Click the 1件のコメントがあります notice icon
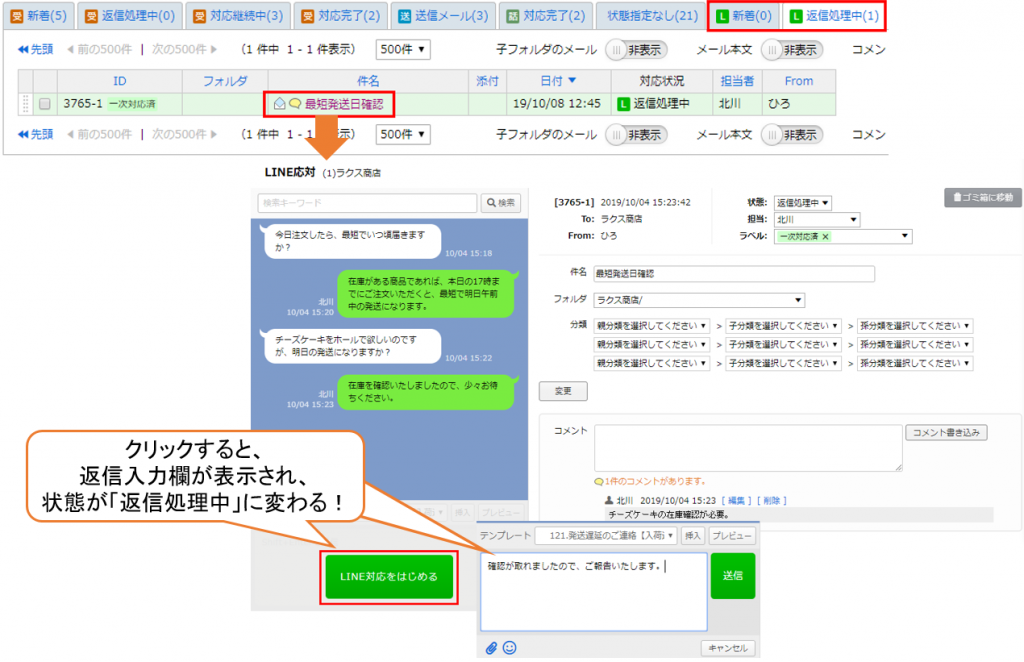Viewport: 1024px width, 662px height. point(598,482)
